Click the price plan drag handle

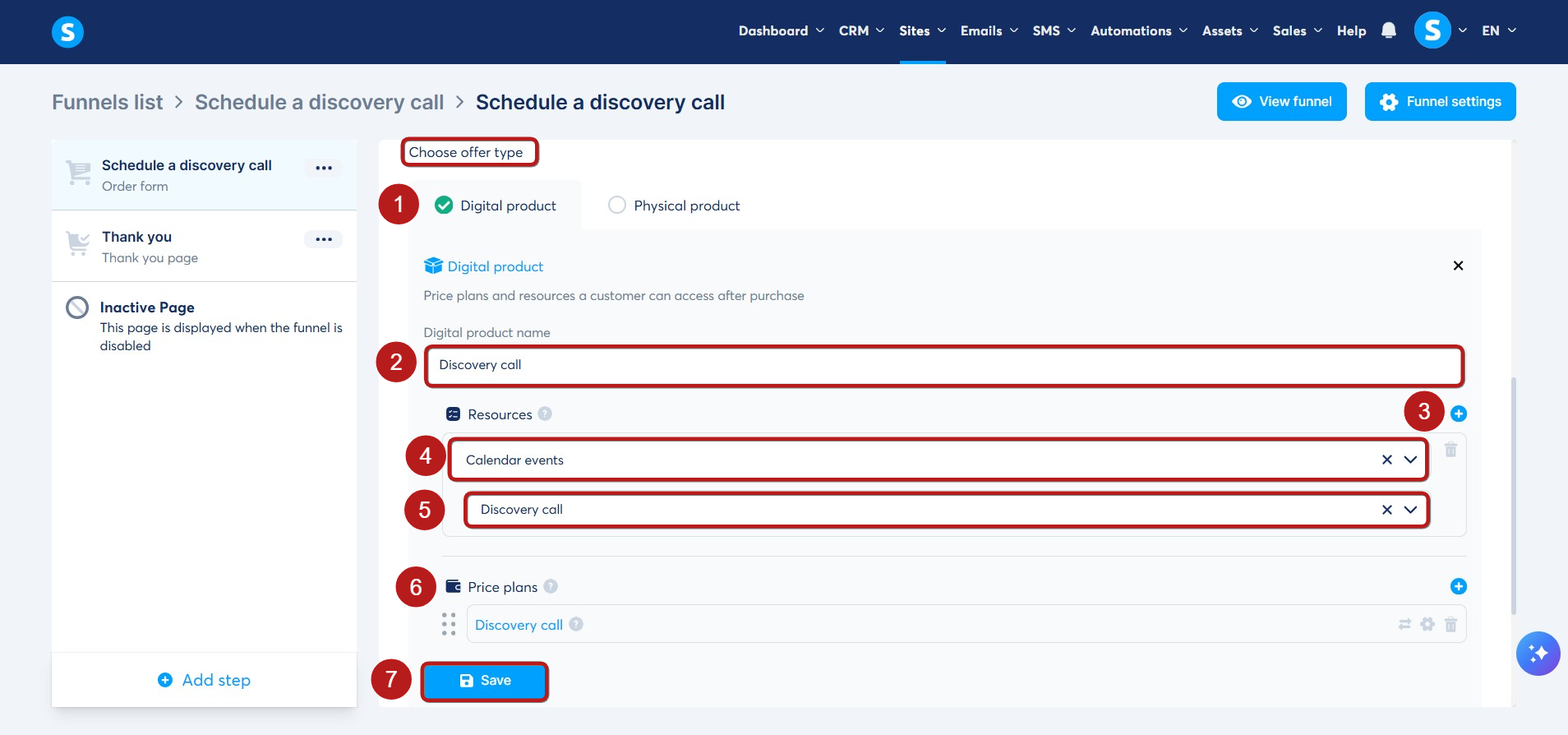(449, 624)
